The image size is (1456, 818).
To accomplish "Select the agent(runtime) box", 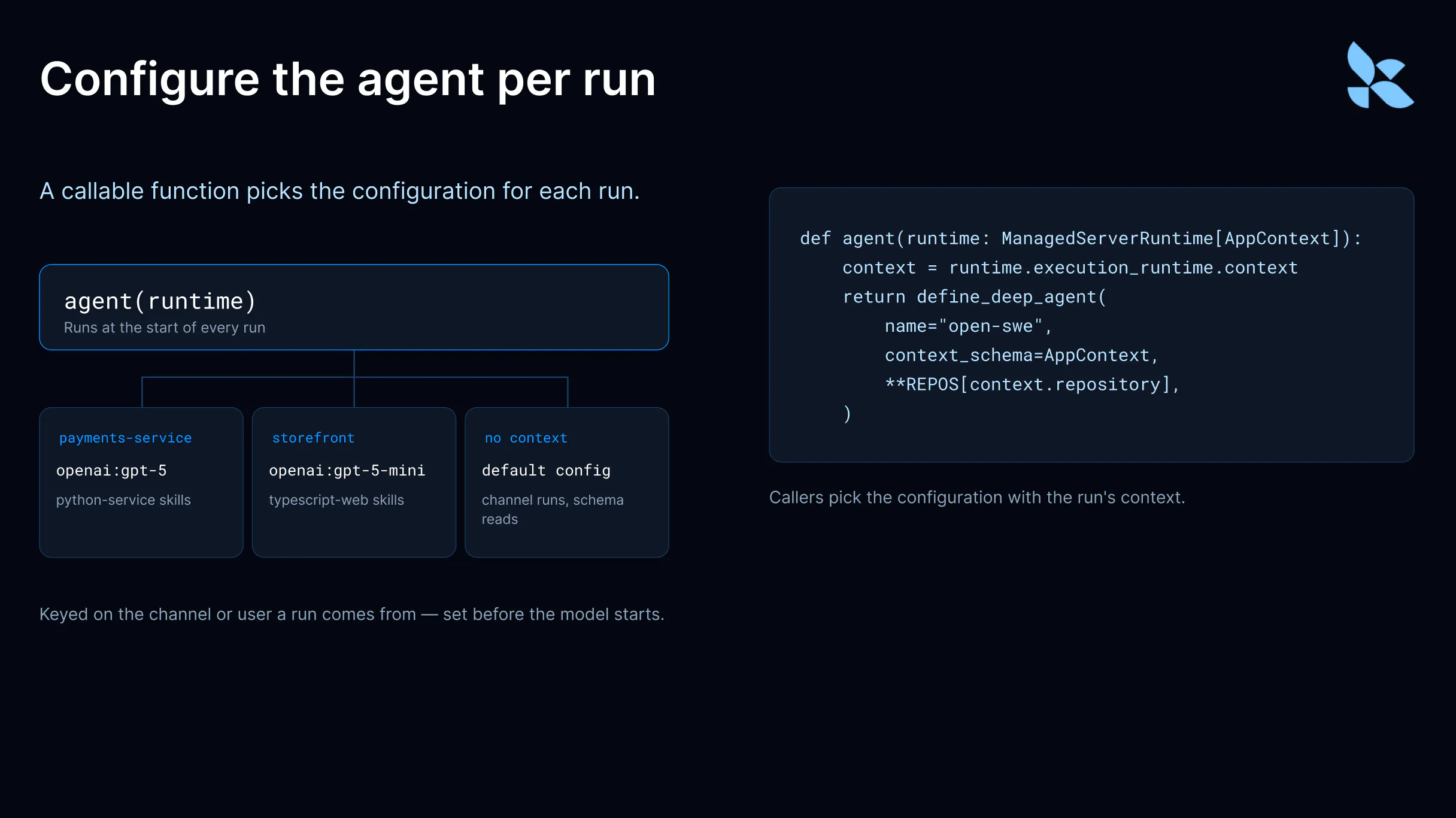I will [354, 307].
